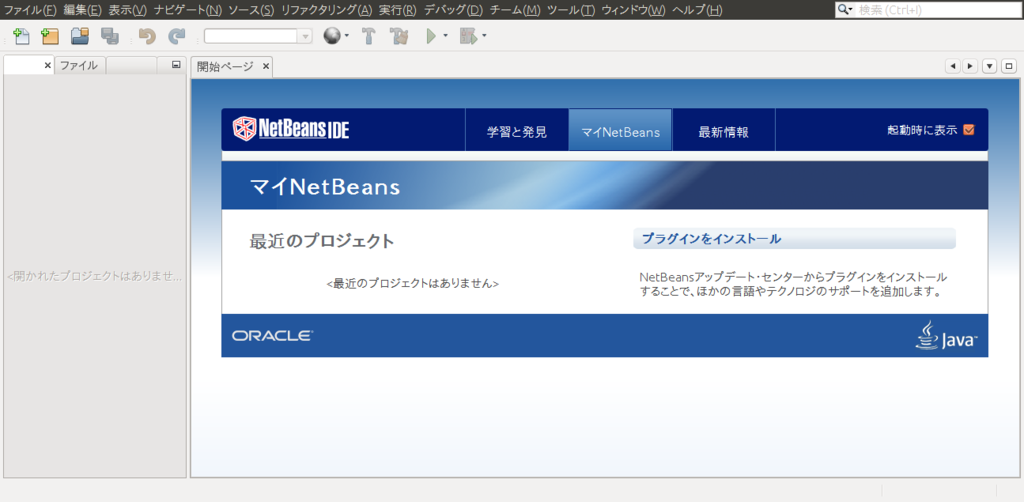Screen dimensions: 1024x502
Task: Expand the Run Project dropdown arrow
Action: click(445, 37)
